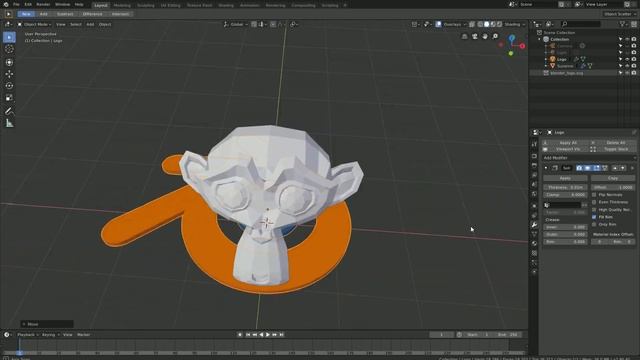Select the Select Box tool
The width and height of the screenshot is (640, 360).
point(9,37)
